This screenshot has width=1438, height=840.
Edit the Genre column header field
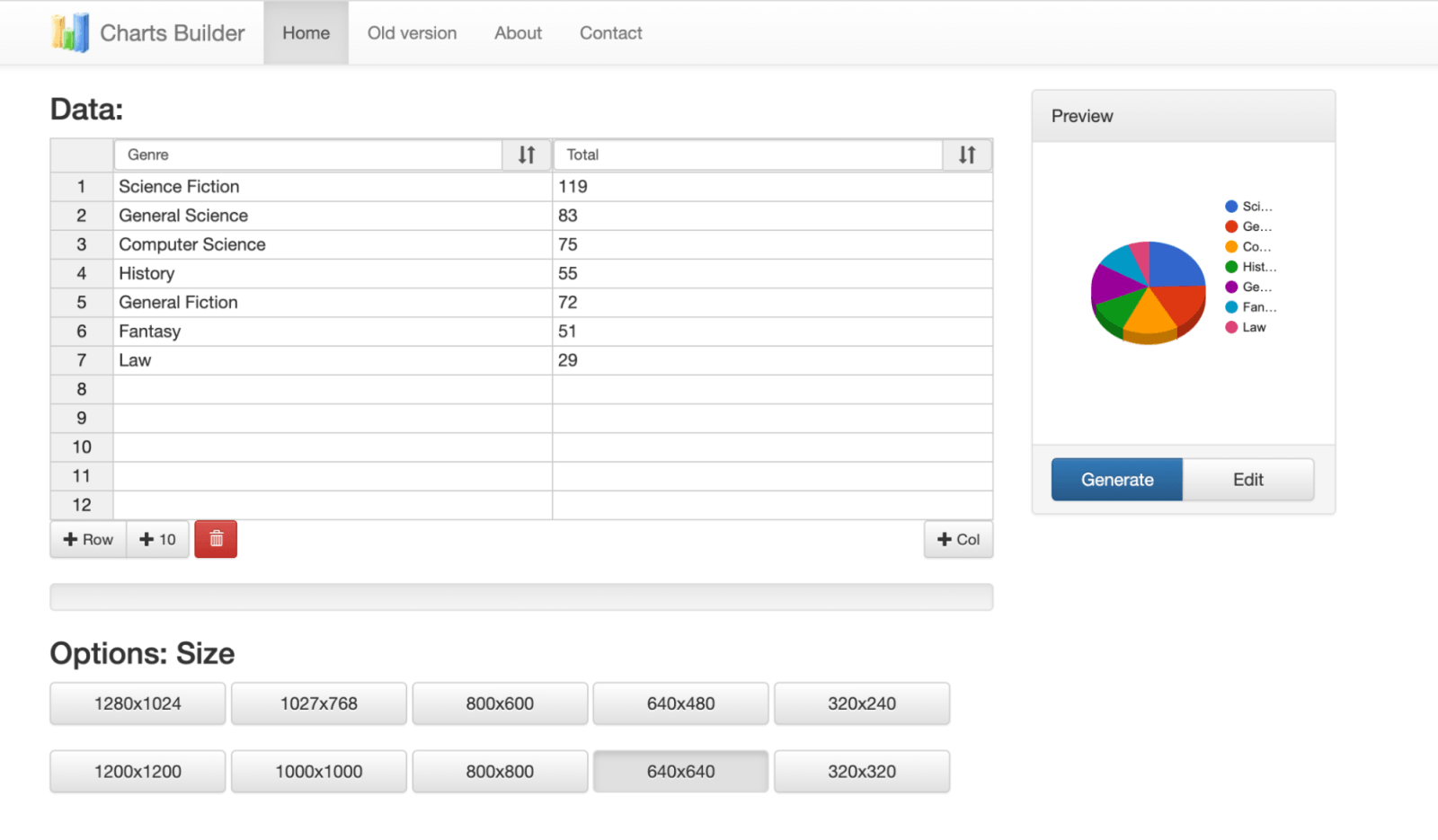(307, 155)
